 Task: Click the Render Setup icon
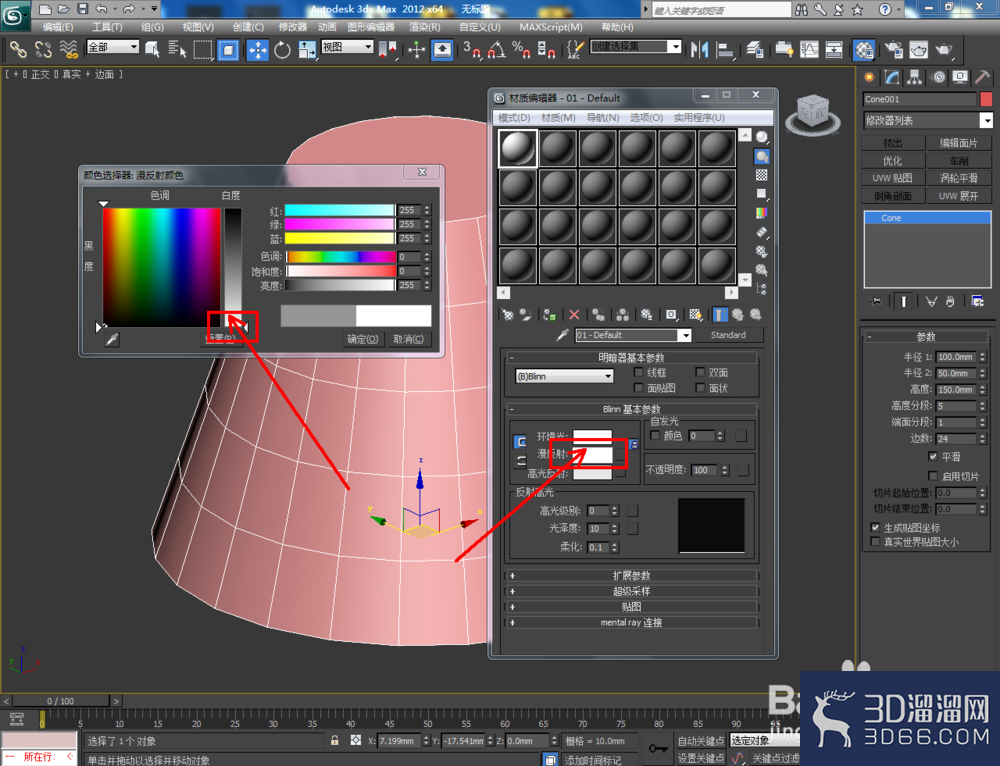893,50
